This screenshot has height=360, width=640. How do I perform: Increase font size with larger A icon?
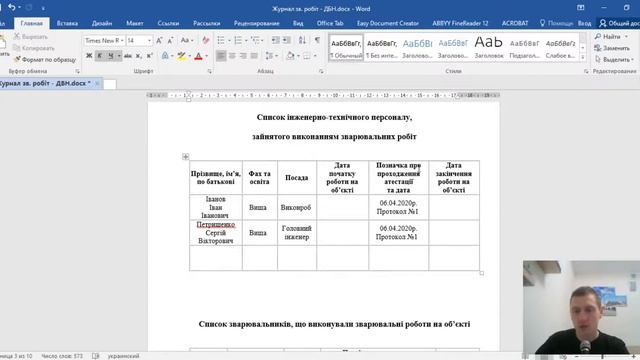159,40
